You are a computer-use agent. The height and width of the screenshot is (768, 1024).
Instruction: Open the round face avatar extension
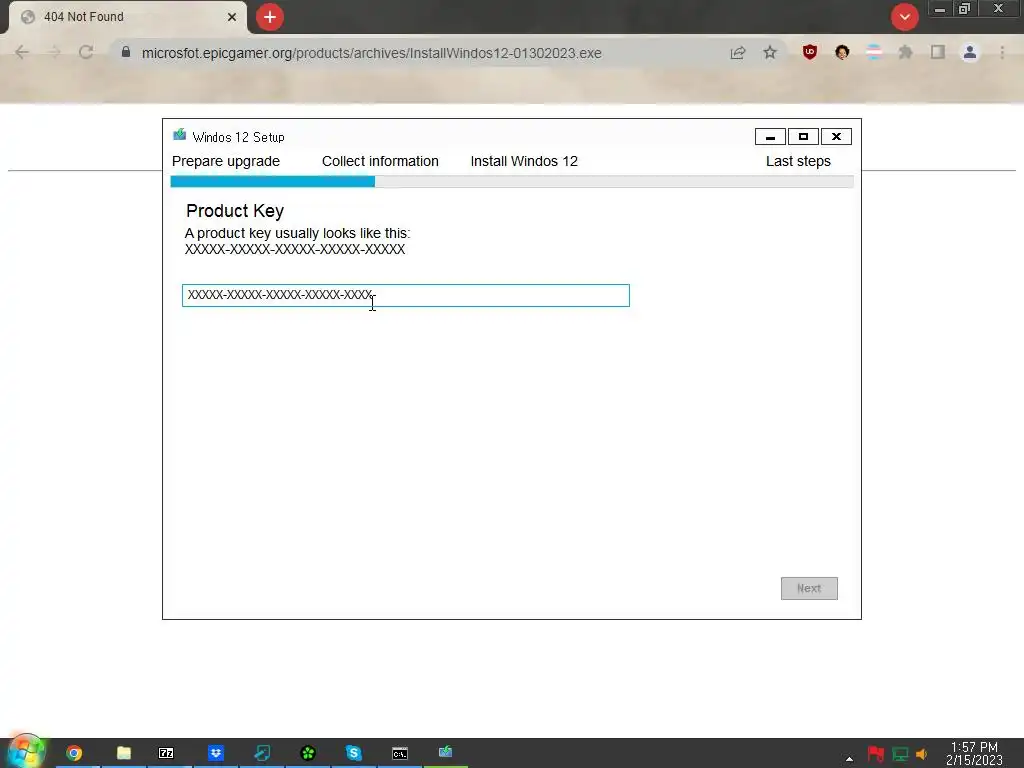coord(842,52)
